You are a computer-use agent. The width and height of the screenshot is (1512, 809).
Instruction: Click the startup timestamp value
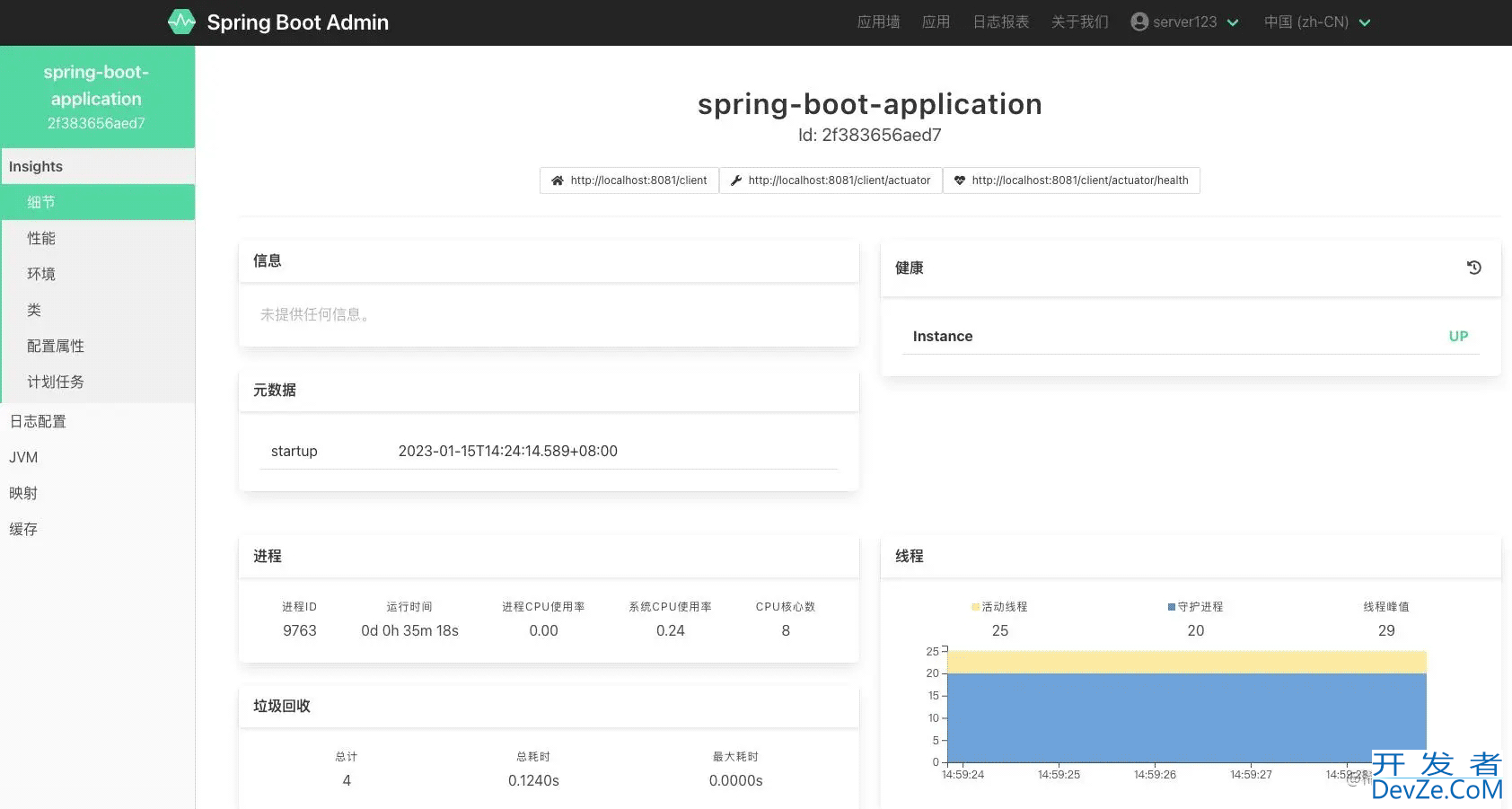coord(508,451)
